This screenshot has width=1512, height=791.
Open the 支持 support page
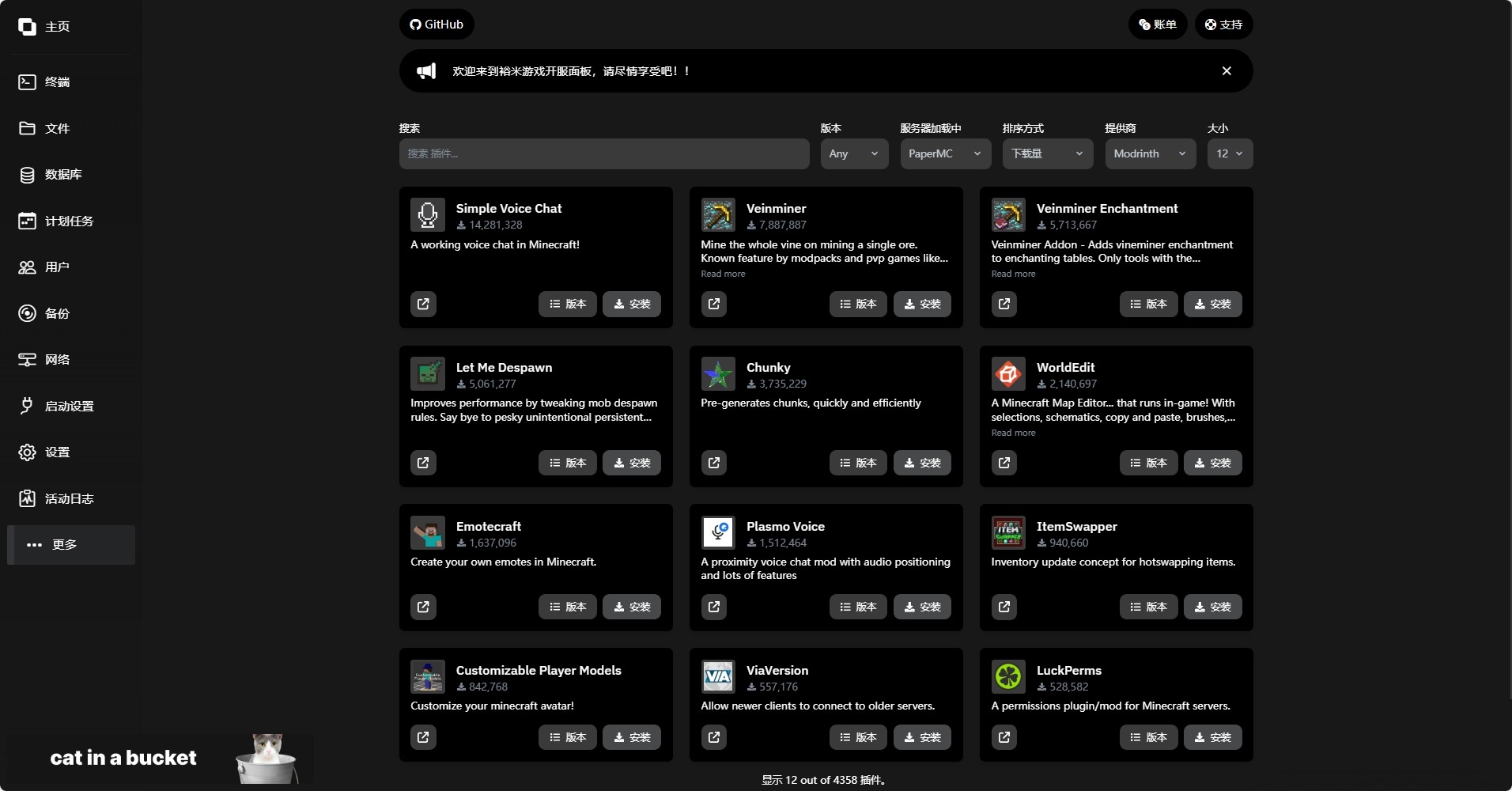(x=1223, y=25)
